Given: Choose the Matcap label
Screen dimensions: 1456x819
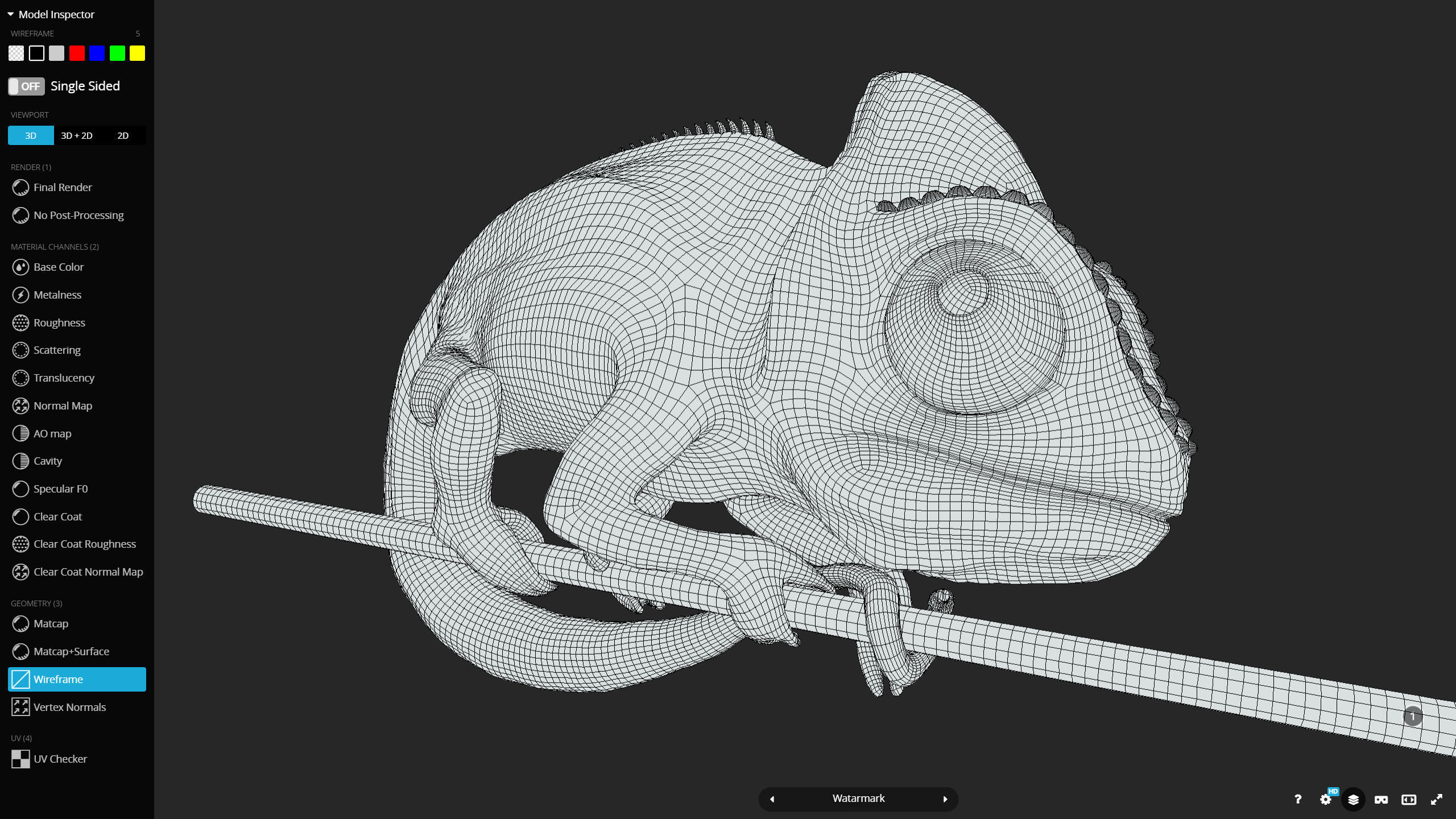Looking at the screenshot, I should (51, 624).
